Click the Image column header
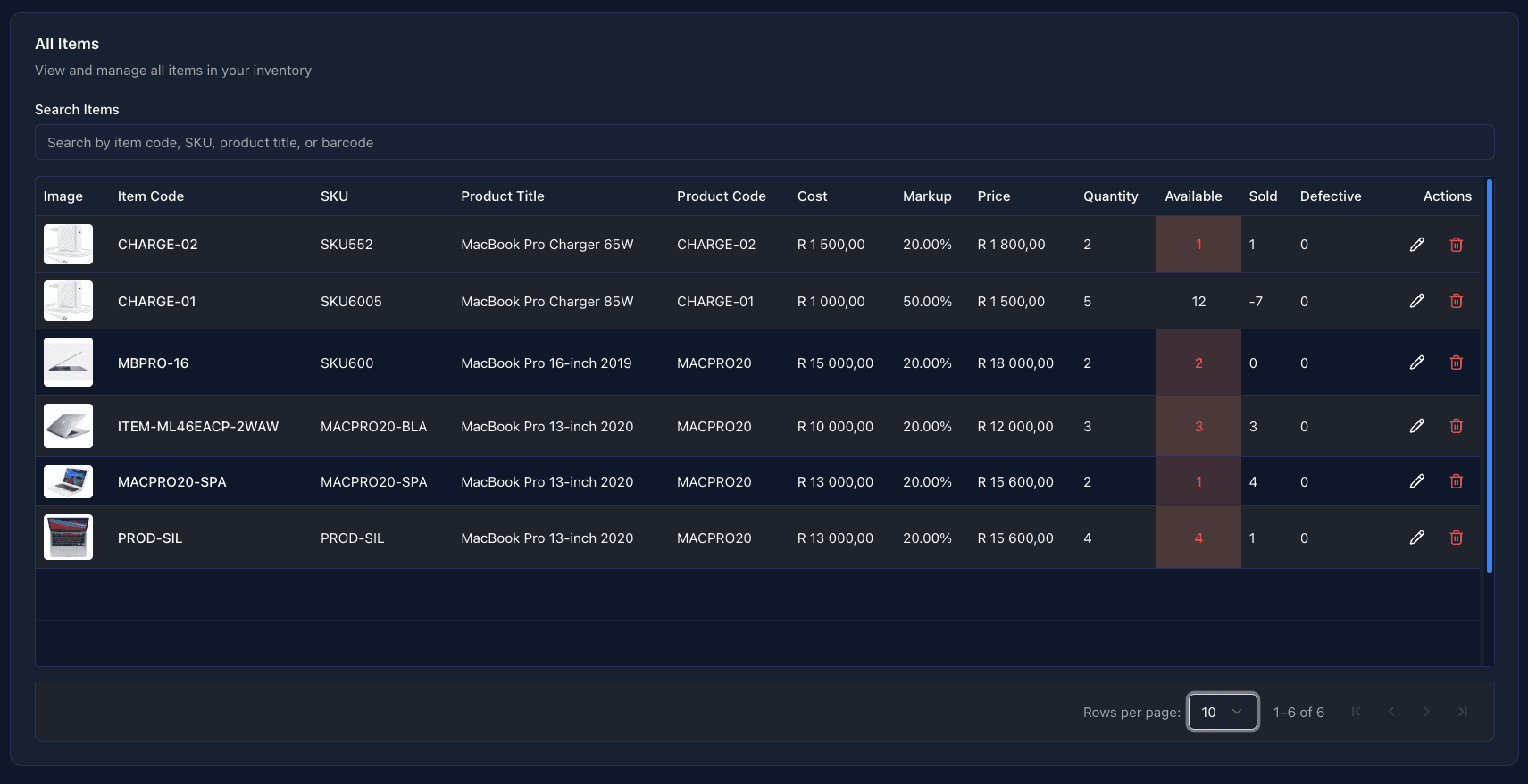 63,196
